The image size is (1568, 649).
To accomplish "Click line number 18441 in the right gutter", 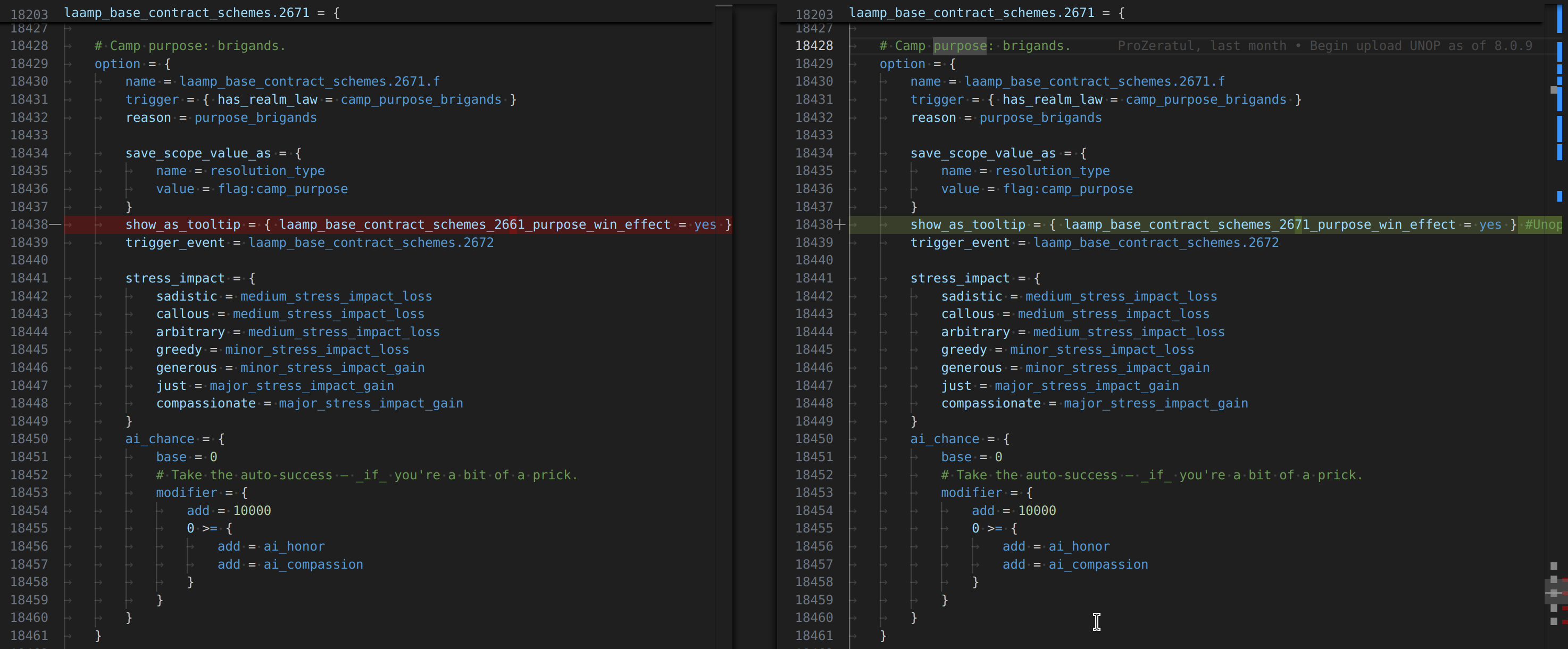I will point(814,278).
